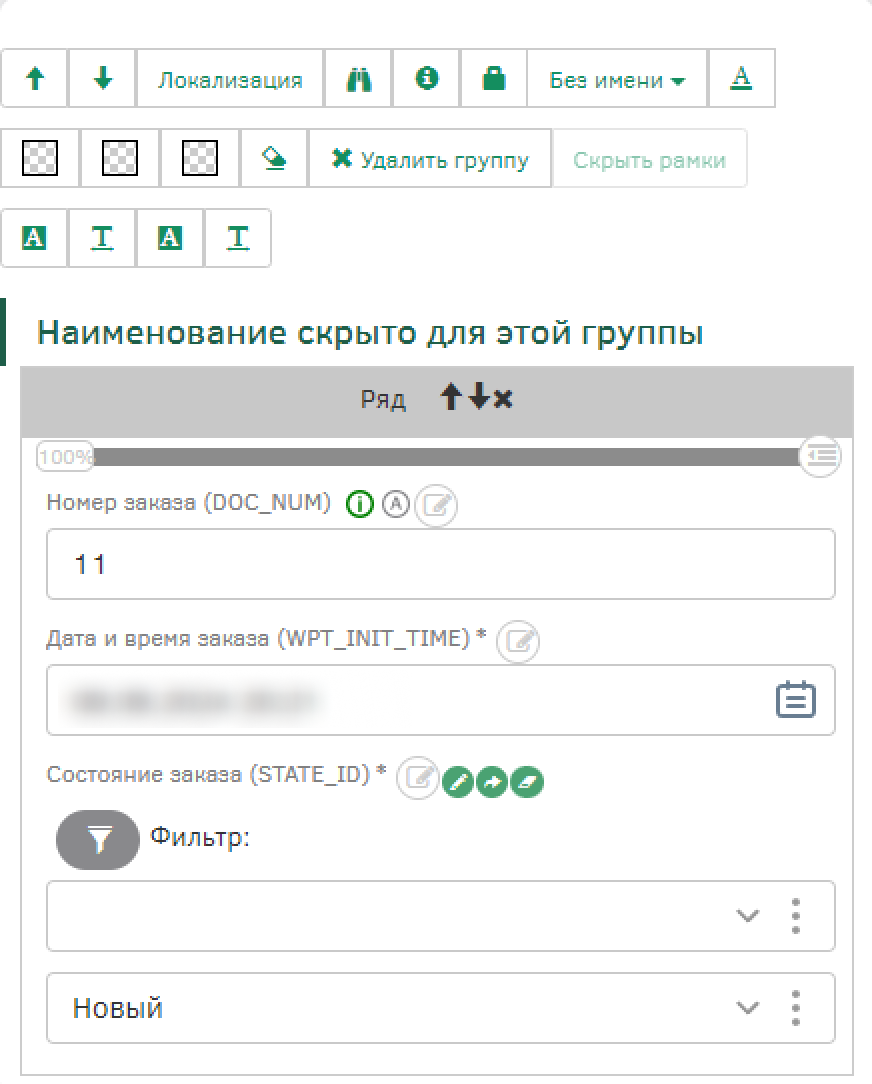Click the paint bucket fill icon
Image resolution: width=872 pixels, height=1084 pixels.
coord(274,159)
